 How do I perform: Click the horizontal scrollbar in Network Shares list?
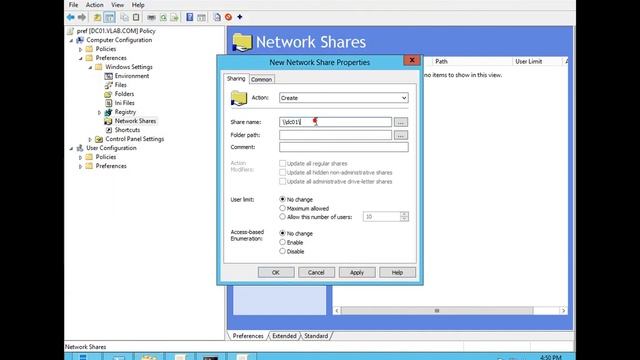(450, 311)
